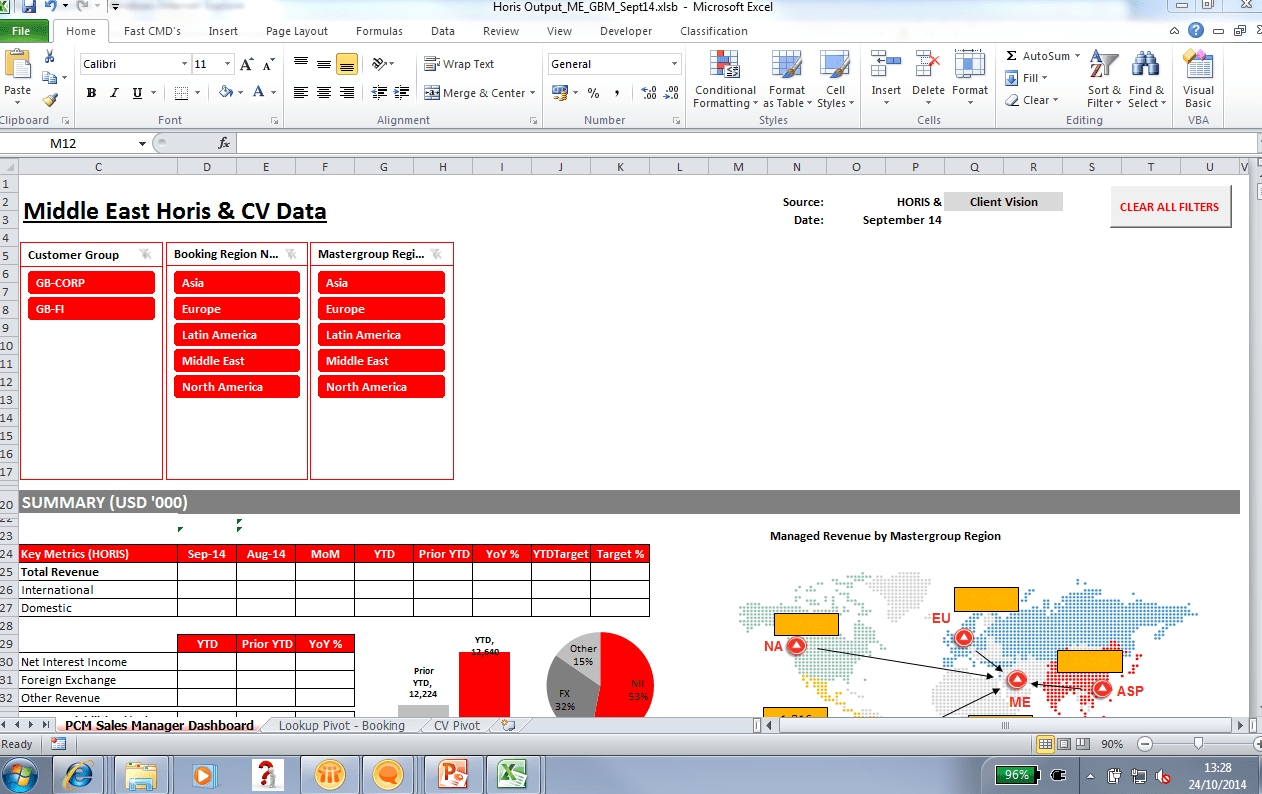The height and width of the screenshot is (794, 1262).
Task: Click the Accounting Number Format icon
Action: pyautogui.click(x=558, y=93)
